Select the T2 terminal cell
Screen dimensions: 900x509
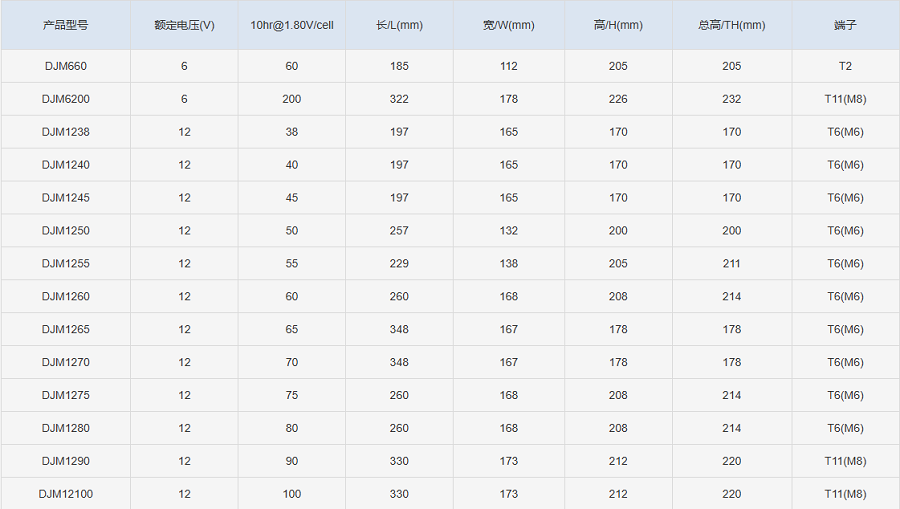pos(845,66)
